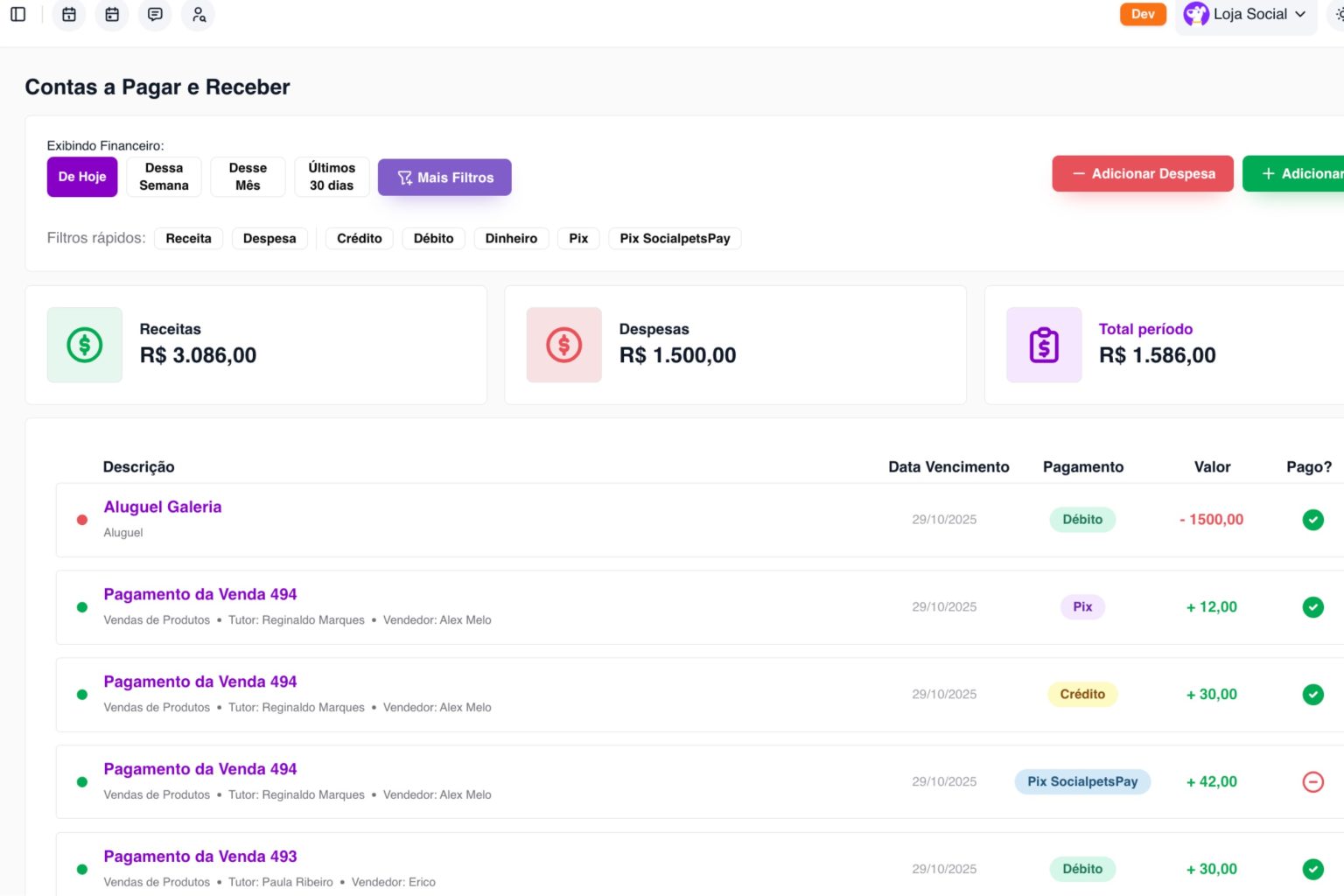The height and width of the screenshot is (896, 1344).
Task: Switch to Últimos 30 dias period
Action: coord(332,177)
